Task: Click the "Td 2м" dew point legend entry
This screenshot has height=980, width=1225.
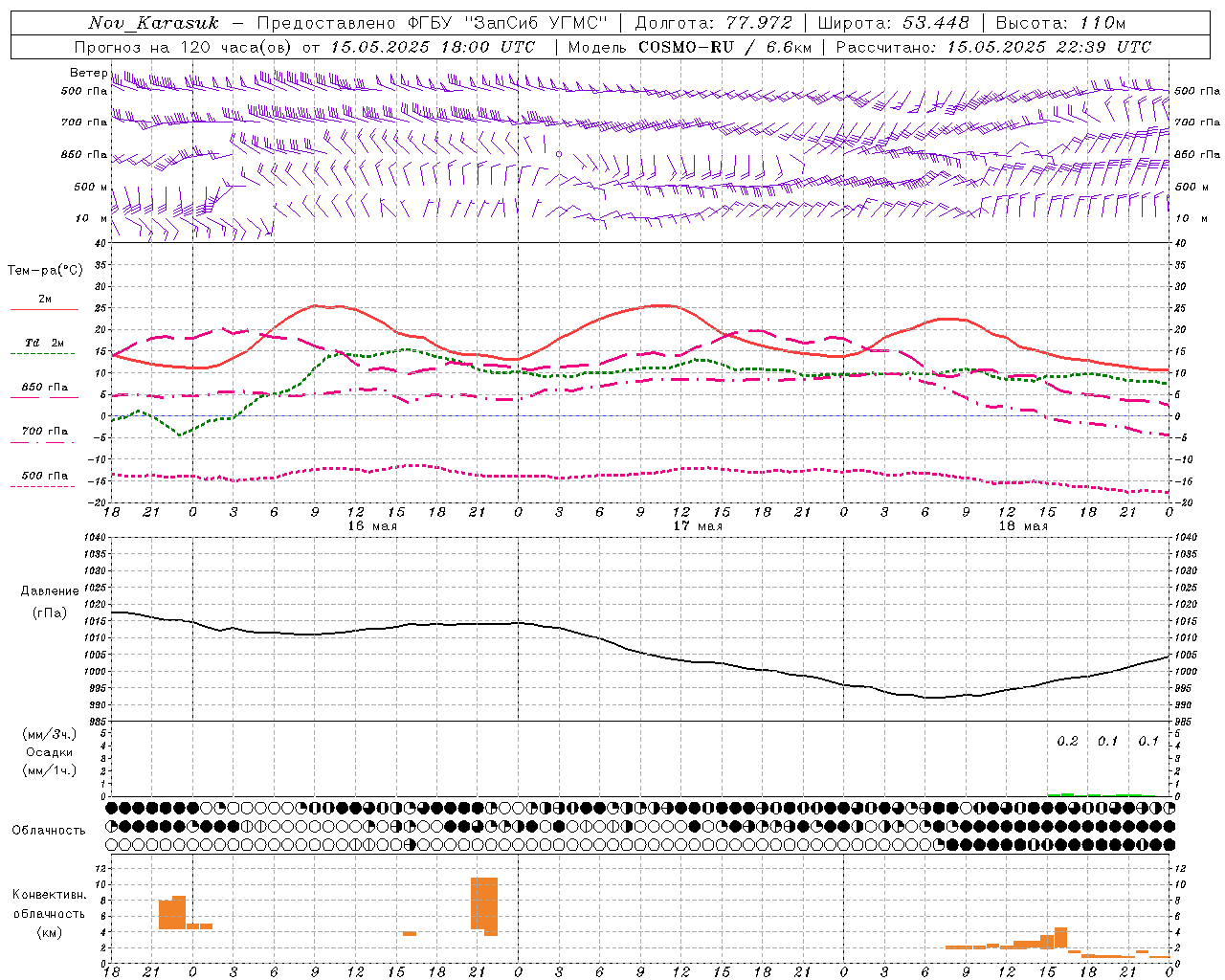Action: 44,343
